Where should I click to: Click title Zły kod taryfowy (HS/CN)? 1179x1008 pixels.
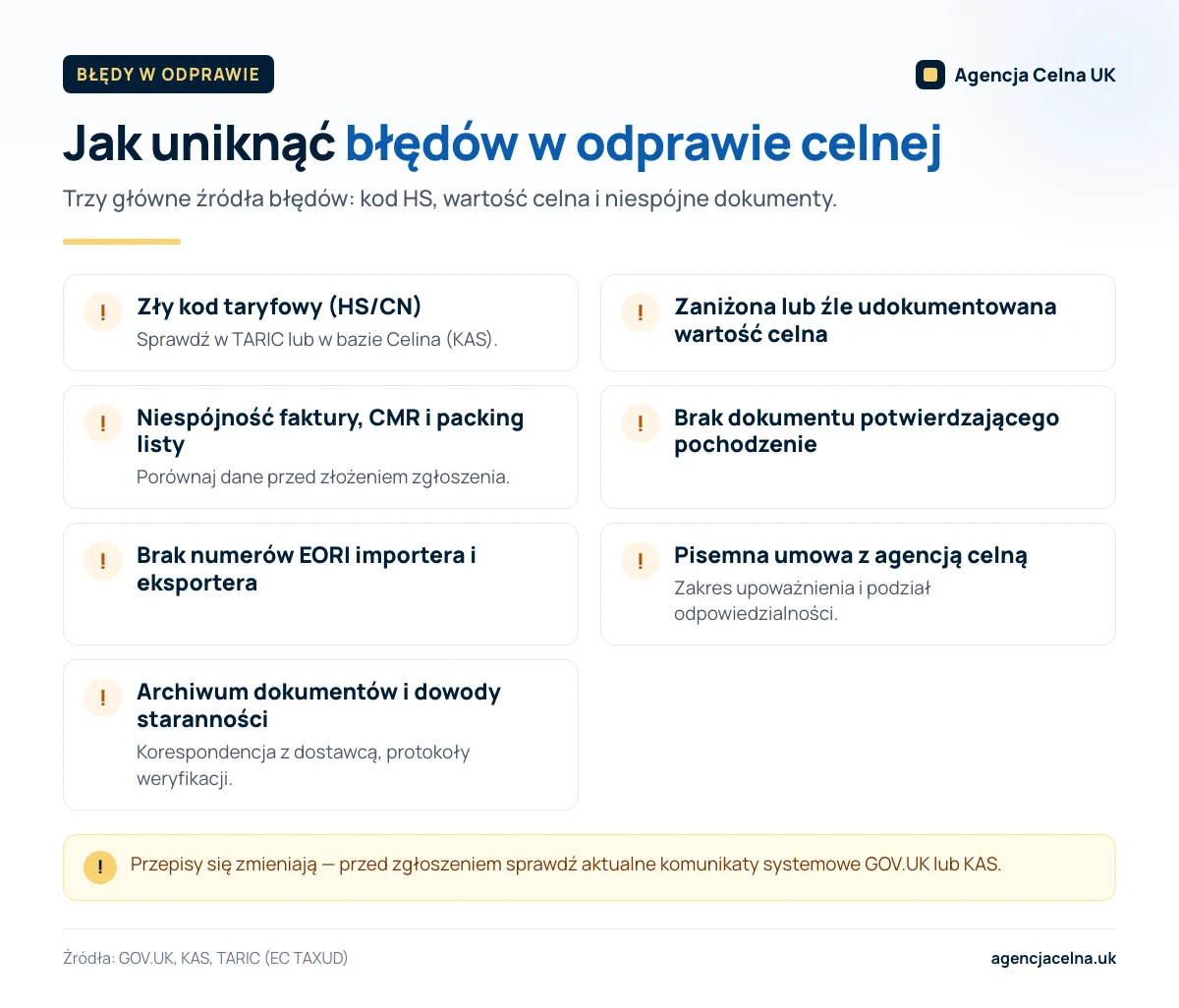tap(279, 307)
